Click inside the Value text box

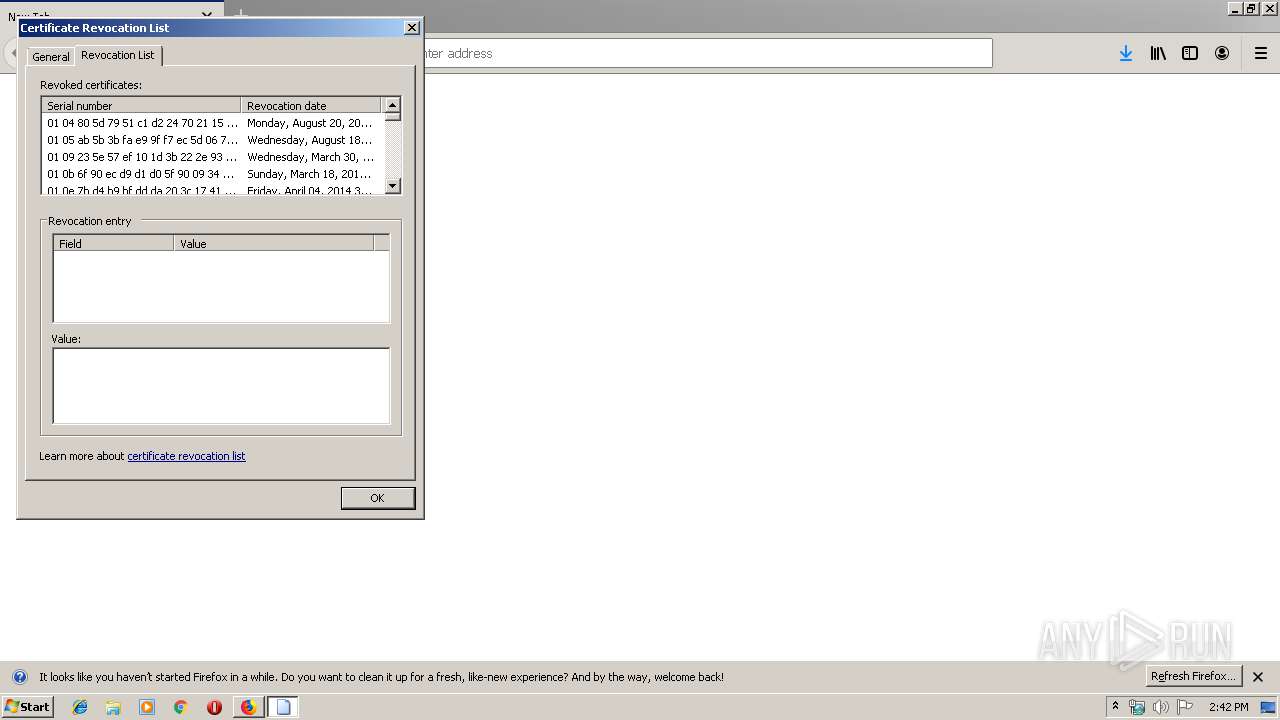(x=221, y=386)
